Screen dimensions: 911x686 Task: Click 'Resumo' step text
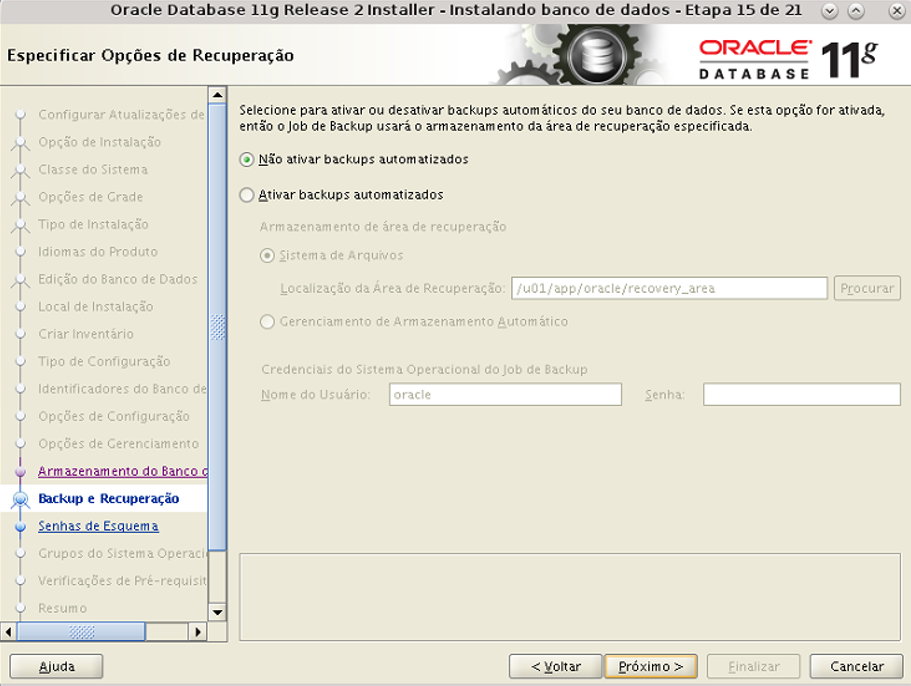[63, 608]
